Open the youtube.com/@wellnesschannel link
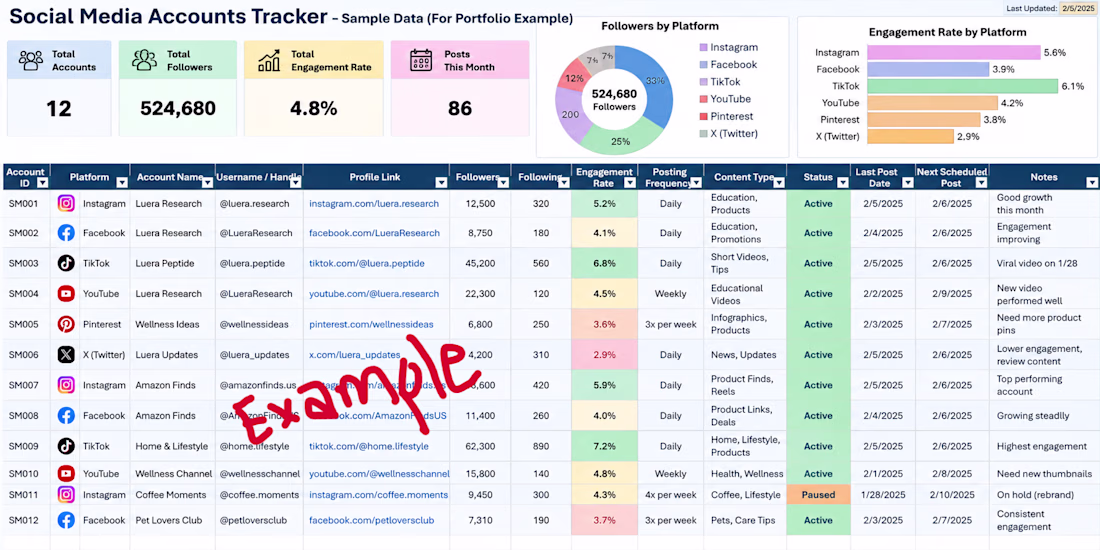This screenshot has width=1100, height=550. (x=380, y=474)
